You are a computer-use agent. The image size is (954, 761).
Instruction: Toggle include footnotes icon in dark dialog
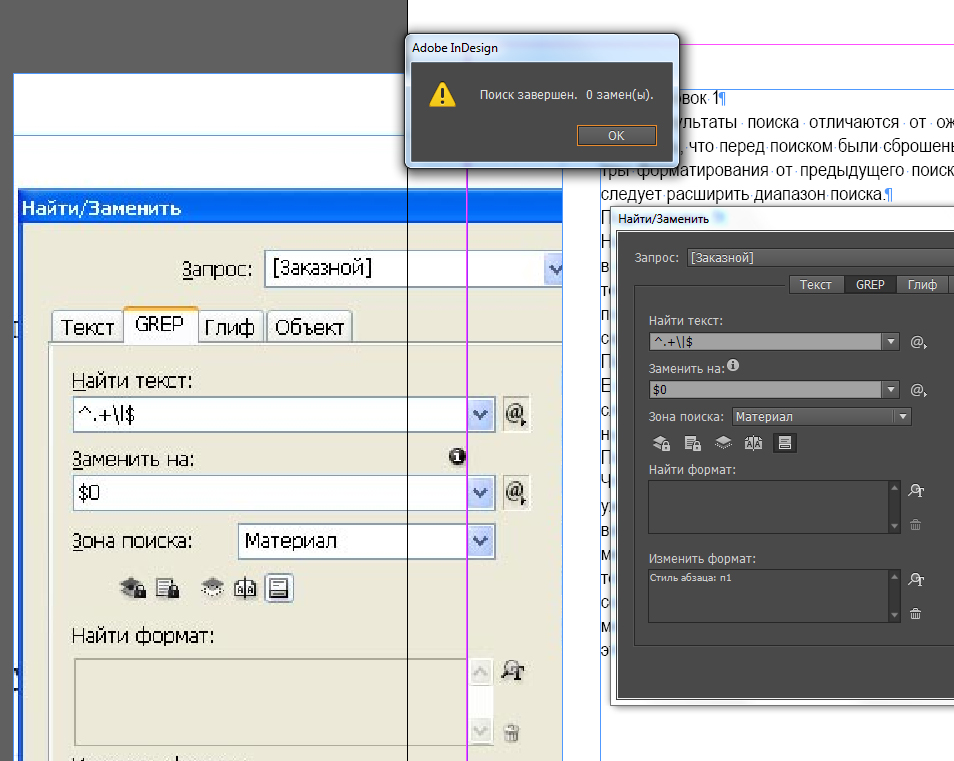785,443
